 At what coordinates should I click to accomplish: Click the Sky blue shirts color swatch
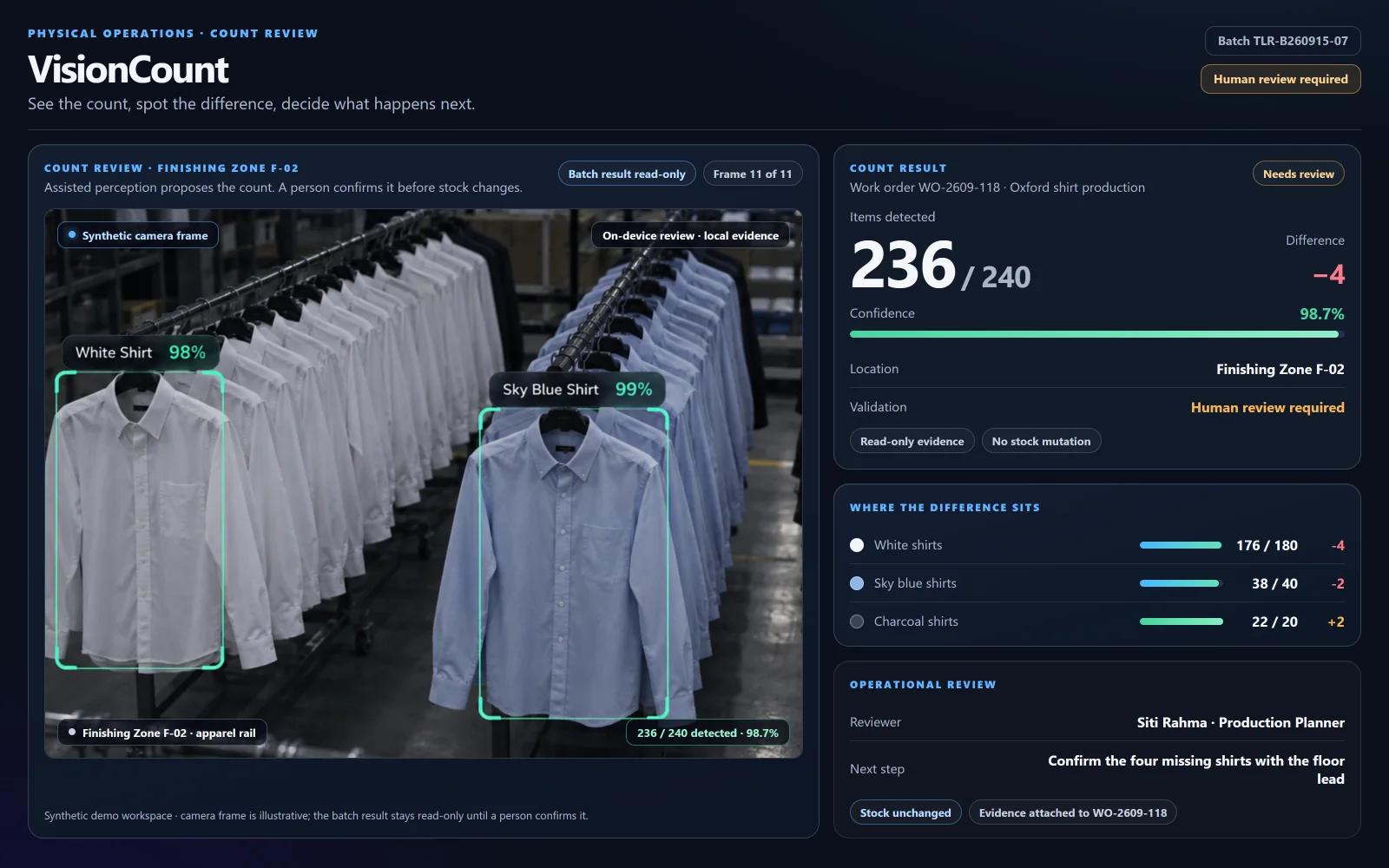click(x=857, y=583)
